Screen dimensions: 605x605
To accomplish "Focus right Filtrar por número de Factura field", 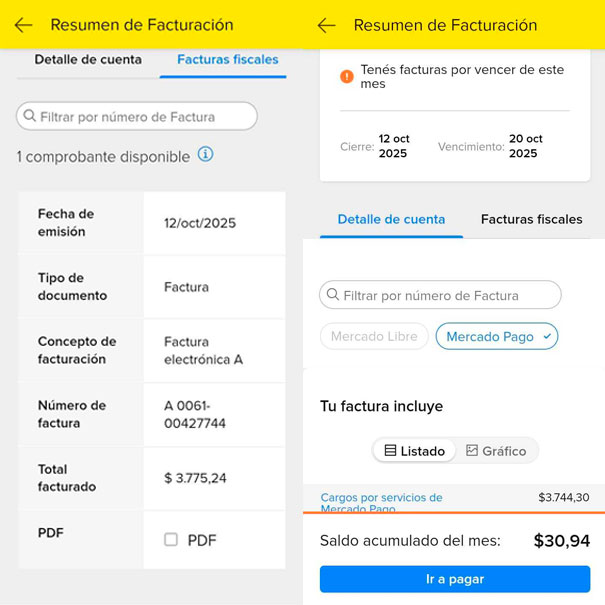I will pos(440,295).
